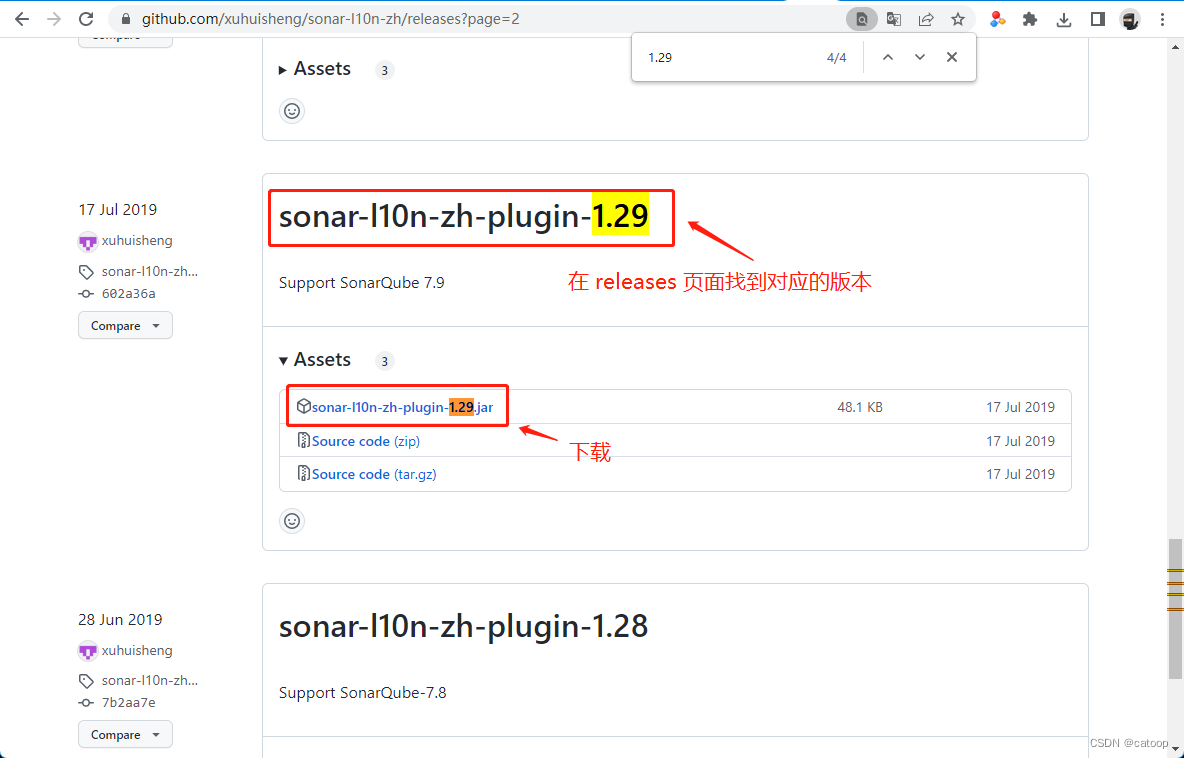Click the zip file icon for Source code (zip)

tap(304, 440)
